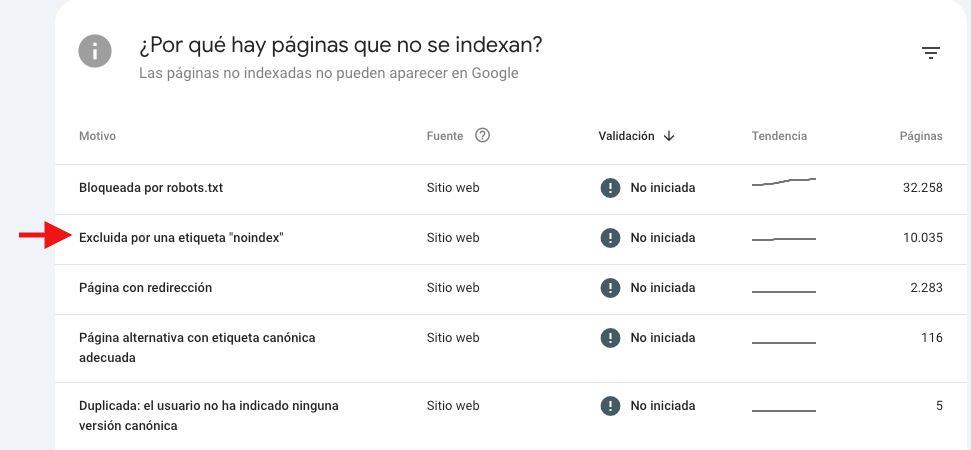Viewport: 971px width, 450px height.
Task: Click alert icon in the canónica adecuada row
Action: click(x=610, y=338)
